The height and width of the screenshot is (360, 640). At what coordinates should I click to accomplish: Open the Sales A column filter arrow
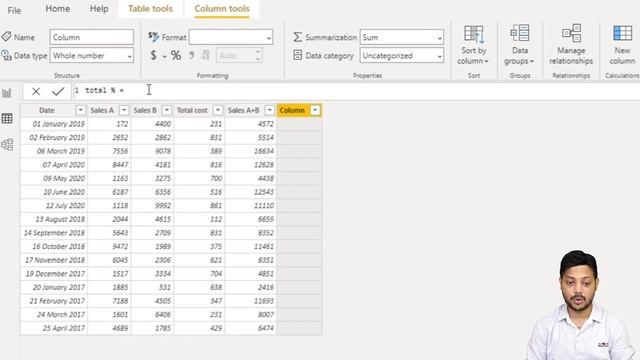click(x=124, y=110)
